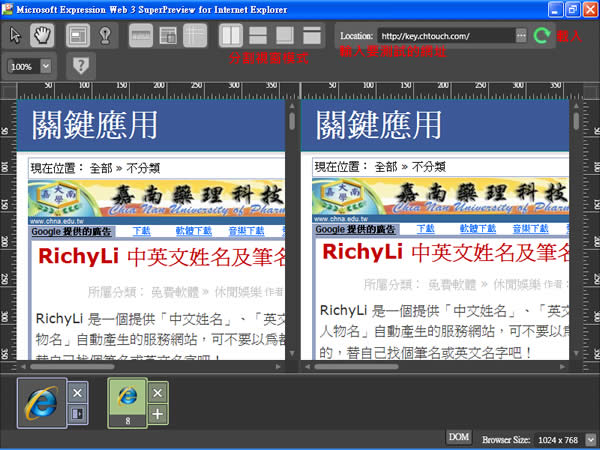This screenshot has width=600, height=450.
Task: Select the arrow selection mode tool
Action: pyautogui.click(x=16, y=35)
